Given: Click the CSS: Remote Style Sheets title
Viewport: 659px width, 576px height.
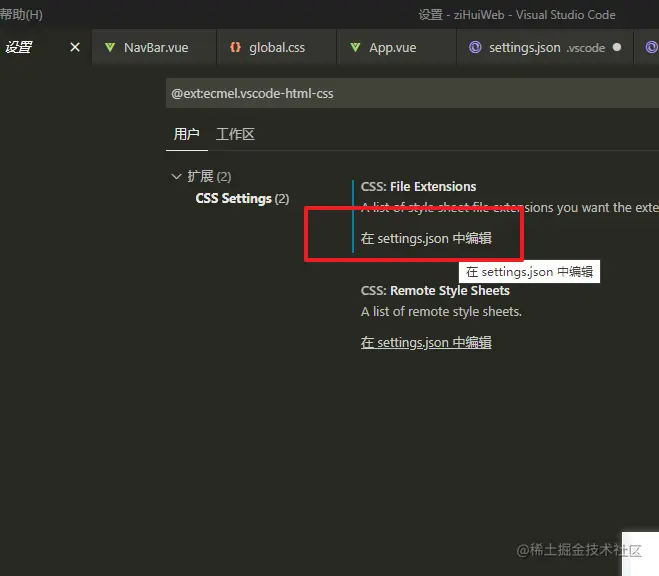Looking at the screenshot, I should [435, 291].
